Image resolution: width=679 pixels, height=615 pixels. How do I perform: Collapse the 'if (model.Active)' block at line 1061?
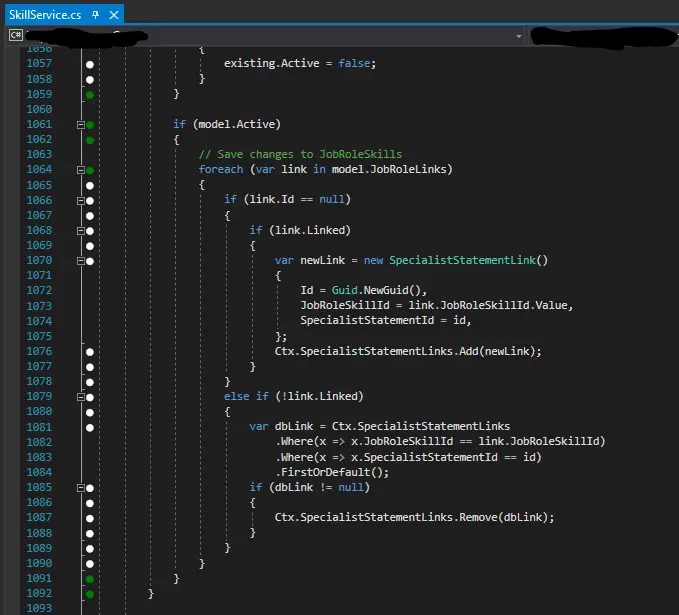81,125
